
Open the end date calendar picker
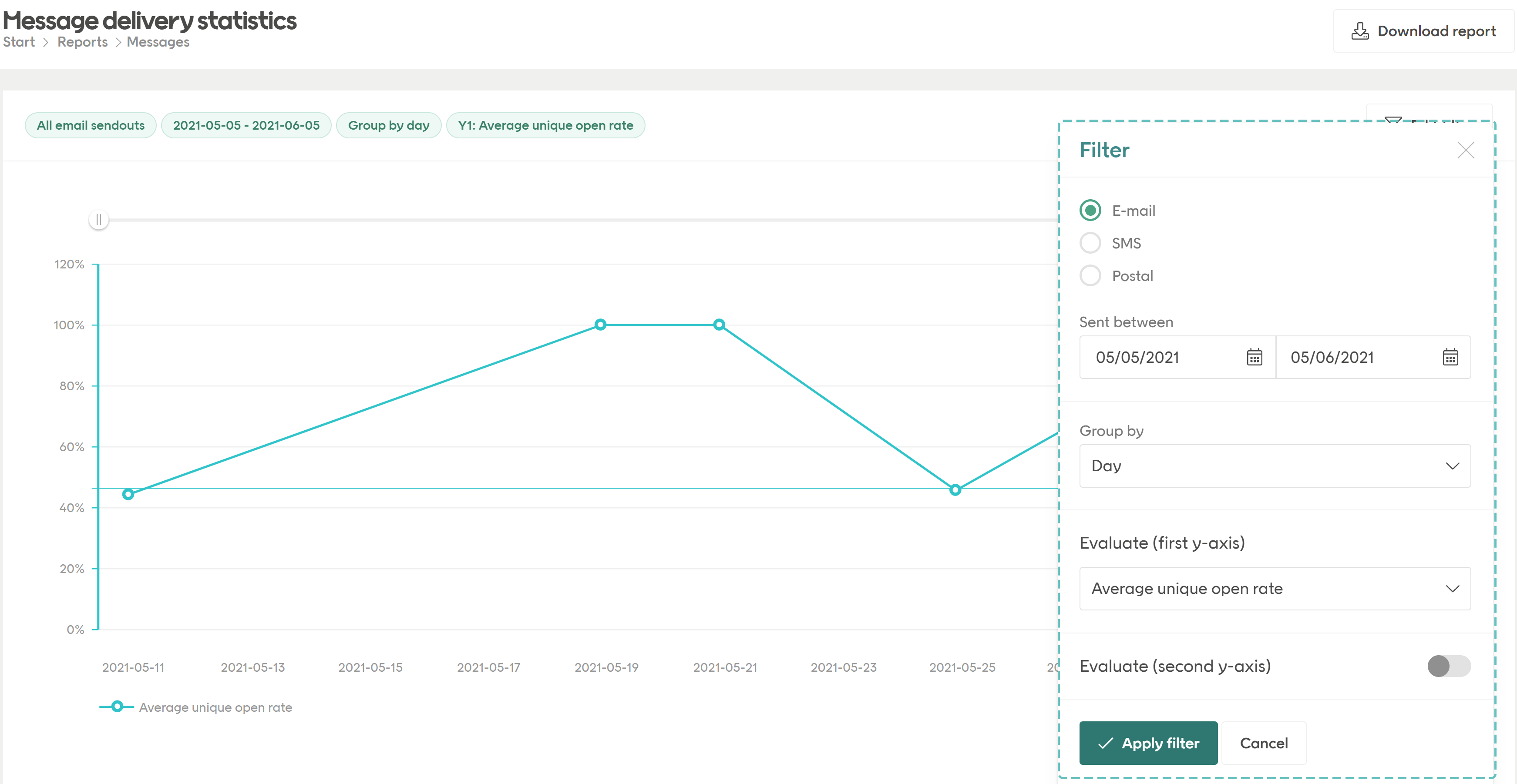click(x=1450, y=357)
